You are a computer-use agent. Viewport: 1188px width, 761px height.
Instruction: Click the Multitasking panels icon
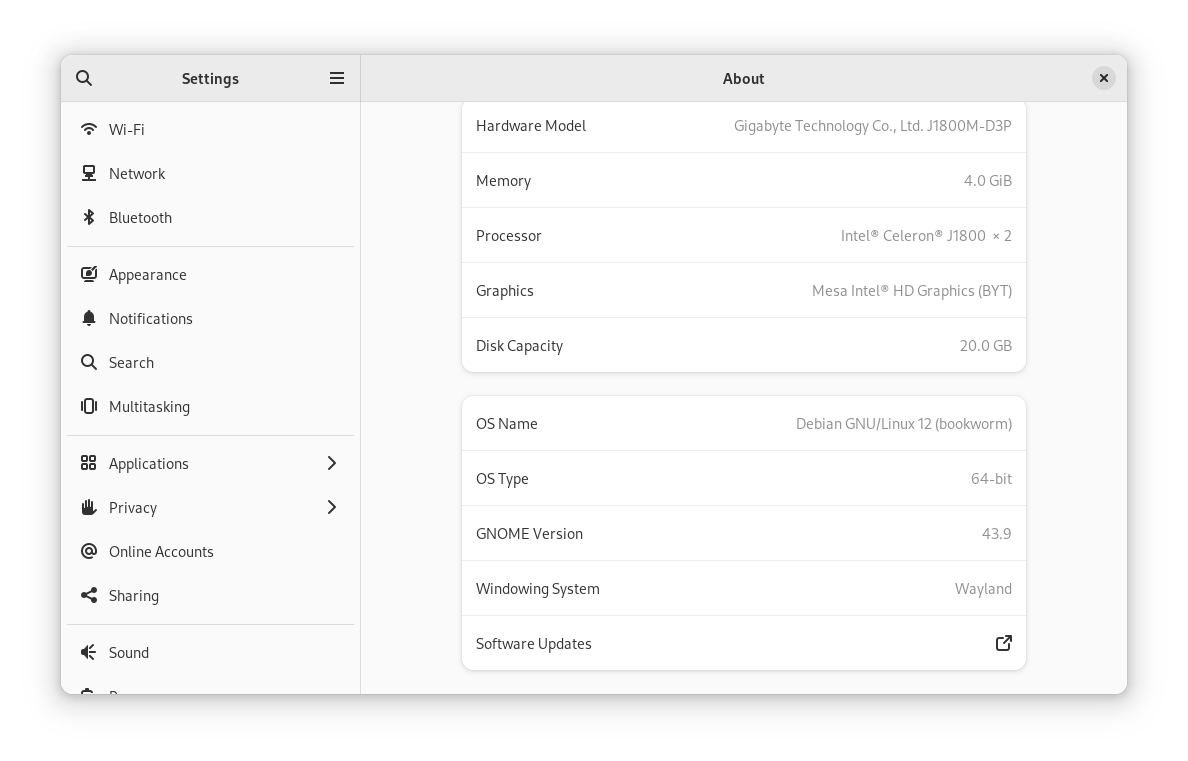click(89, 406)
